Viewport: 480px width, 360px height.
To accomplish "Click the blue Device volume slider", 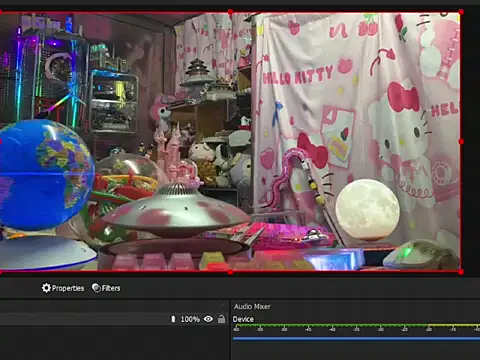I will [x=356, y=339].
